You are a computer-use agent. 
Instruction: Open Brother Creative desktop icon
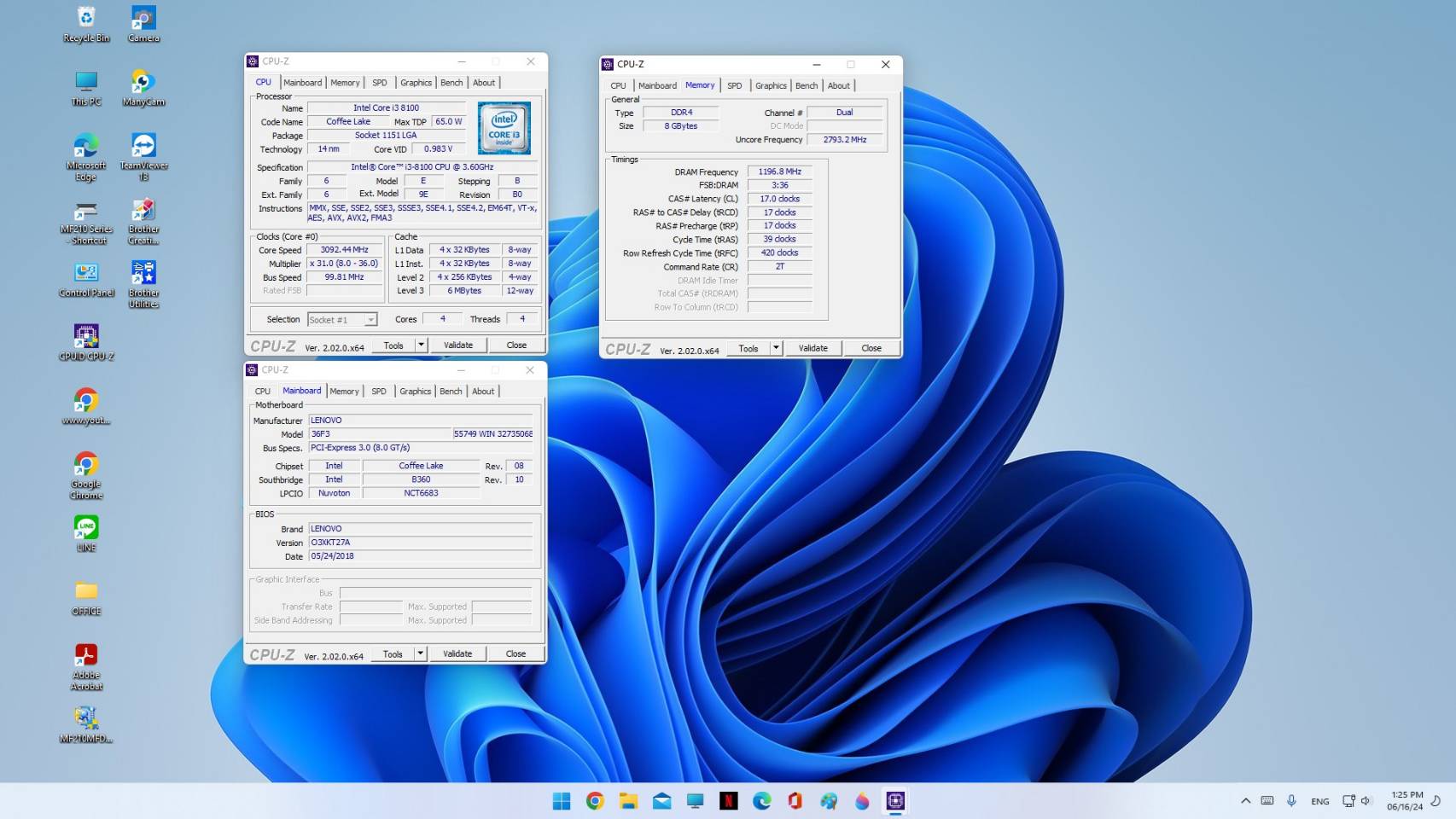143,221
